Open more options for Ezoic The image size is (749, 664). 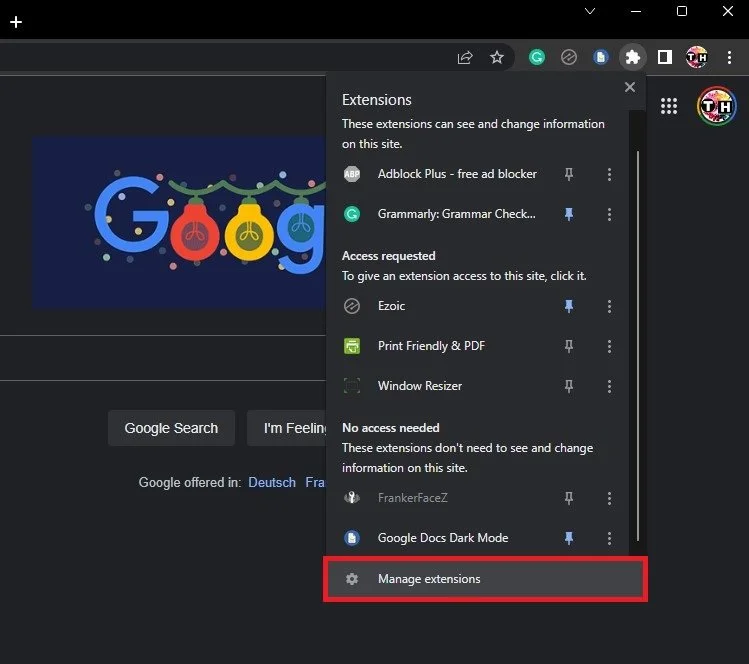609,306
